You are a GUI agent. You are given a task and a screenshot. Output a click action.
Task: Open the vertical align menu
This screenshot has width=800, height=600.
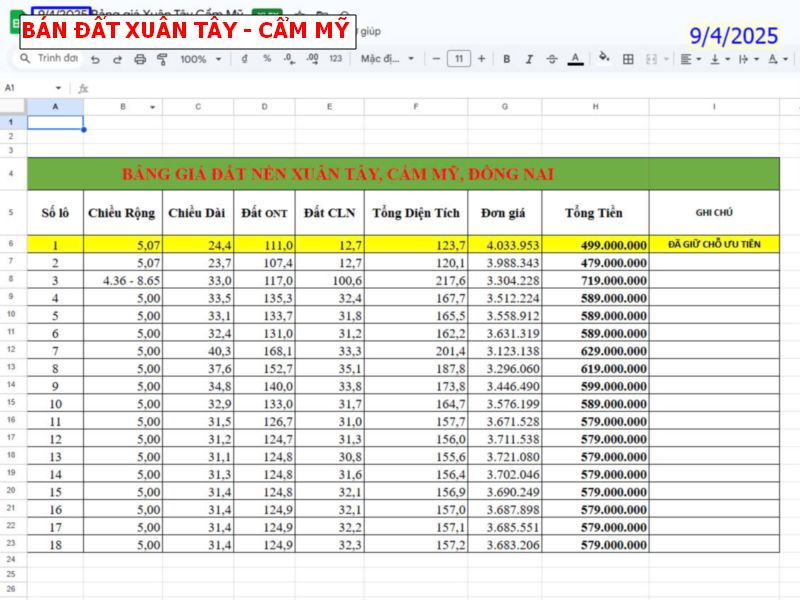pos(719,59)
